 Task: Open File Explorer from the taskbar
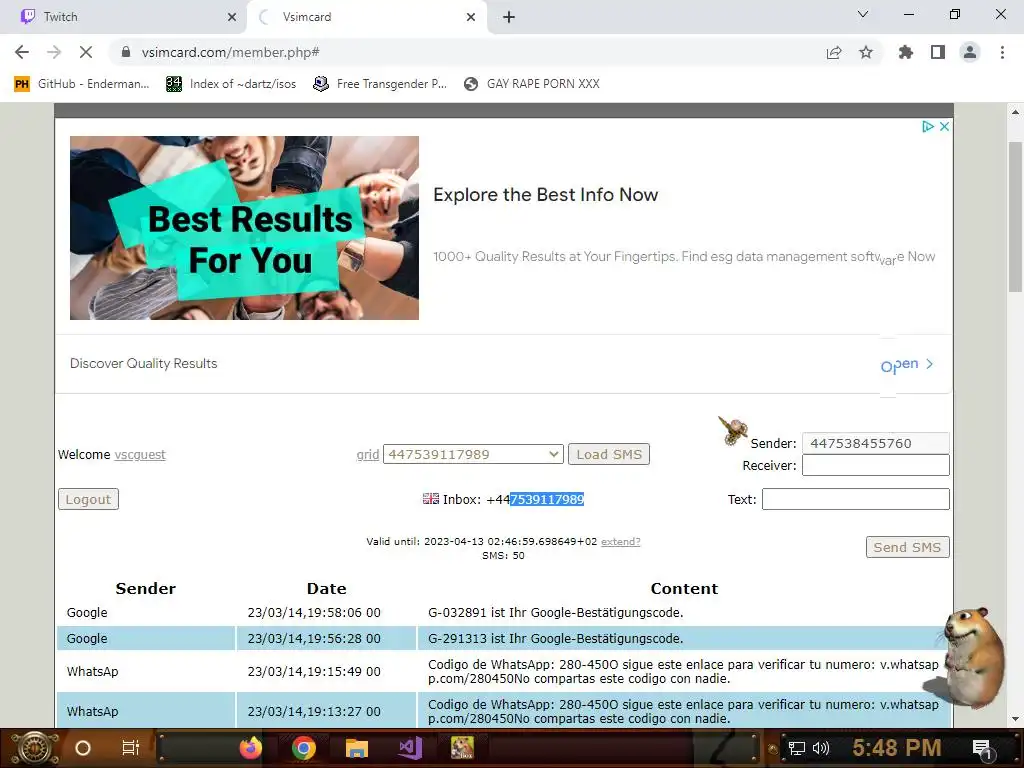(357, 748)
